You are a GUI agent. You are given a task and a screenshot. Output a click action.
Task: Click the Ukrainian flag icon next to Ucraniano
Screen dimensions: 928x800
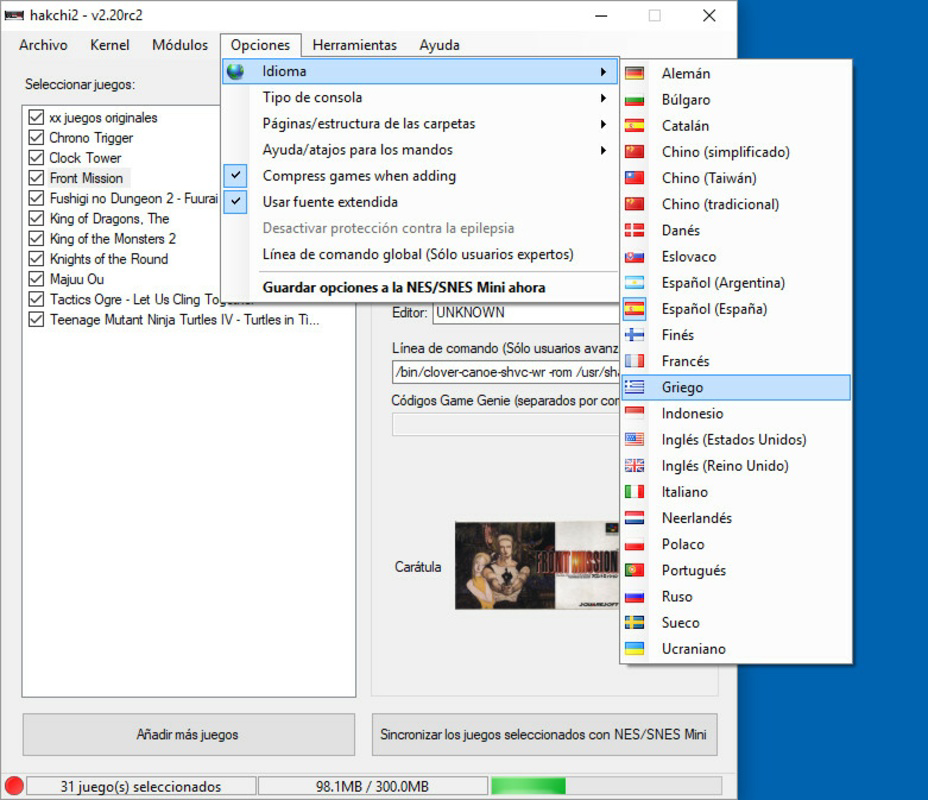coord(634,649)
